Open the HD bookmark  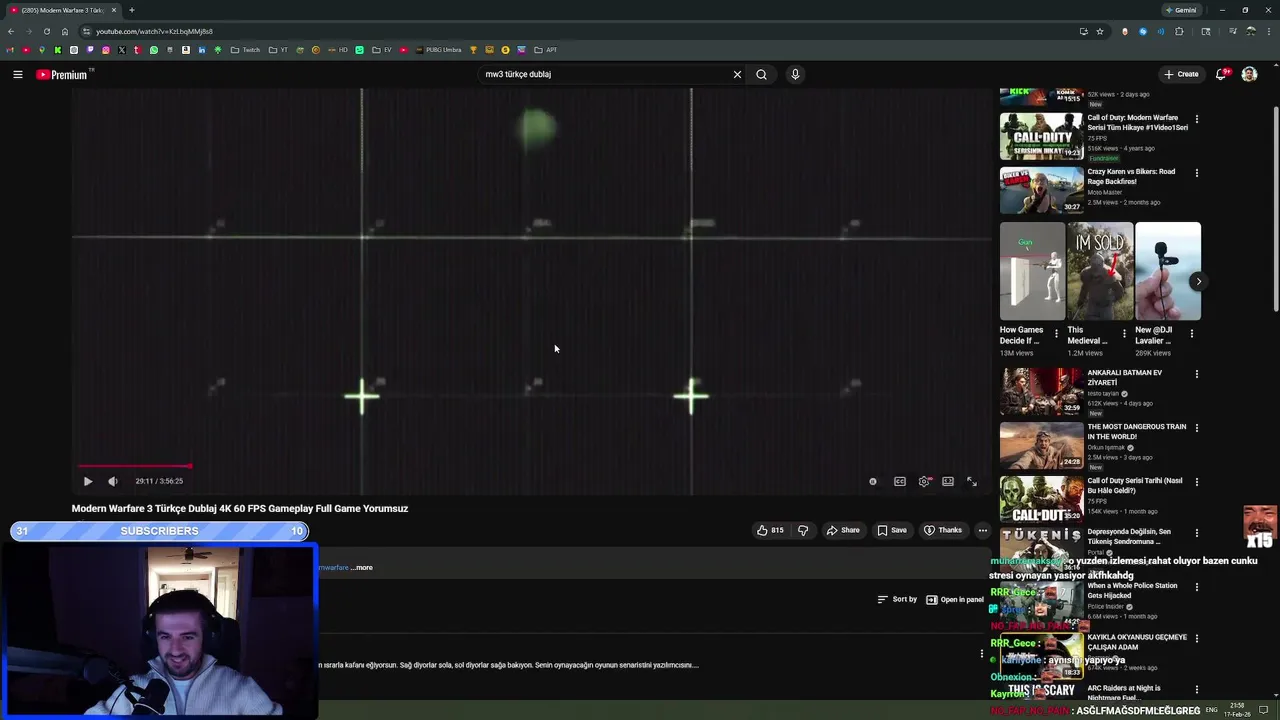pyautogui.click(x=338, y=50)
